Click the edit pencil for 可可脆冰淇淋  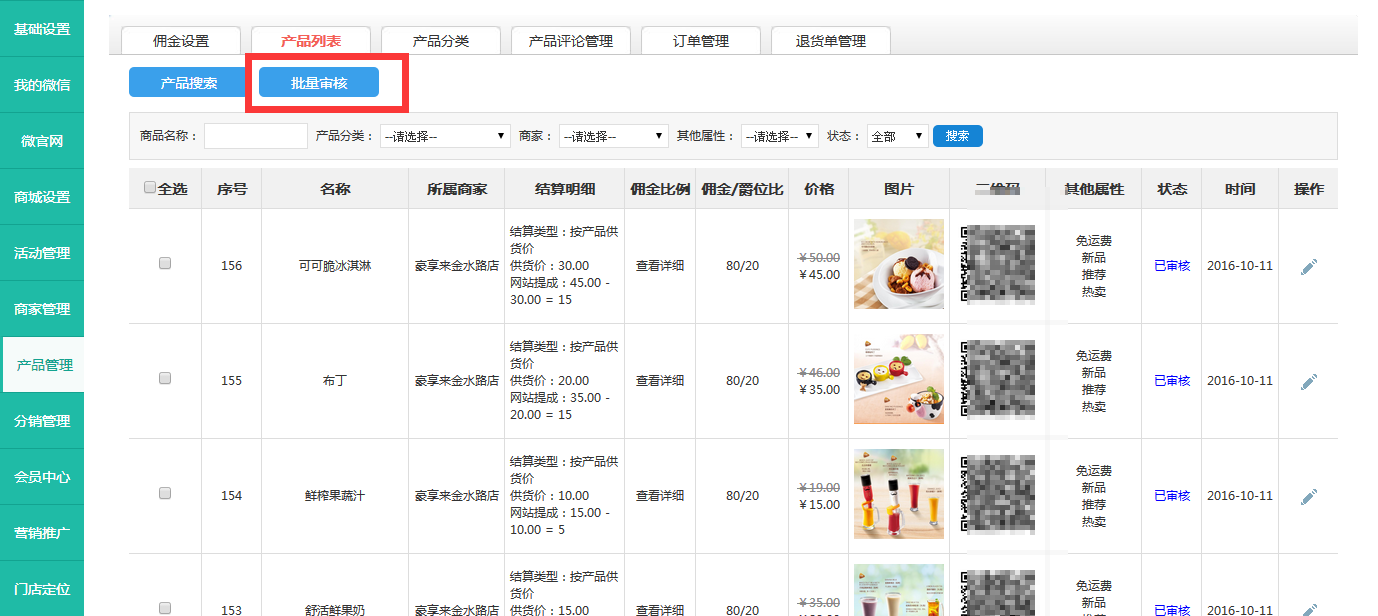click(1308, 266)
